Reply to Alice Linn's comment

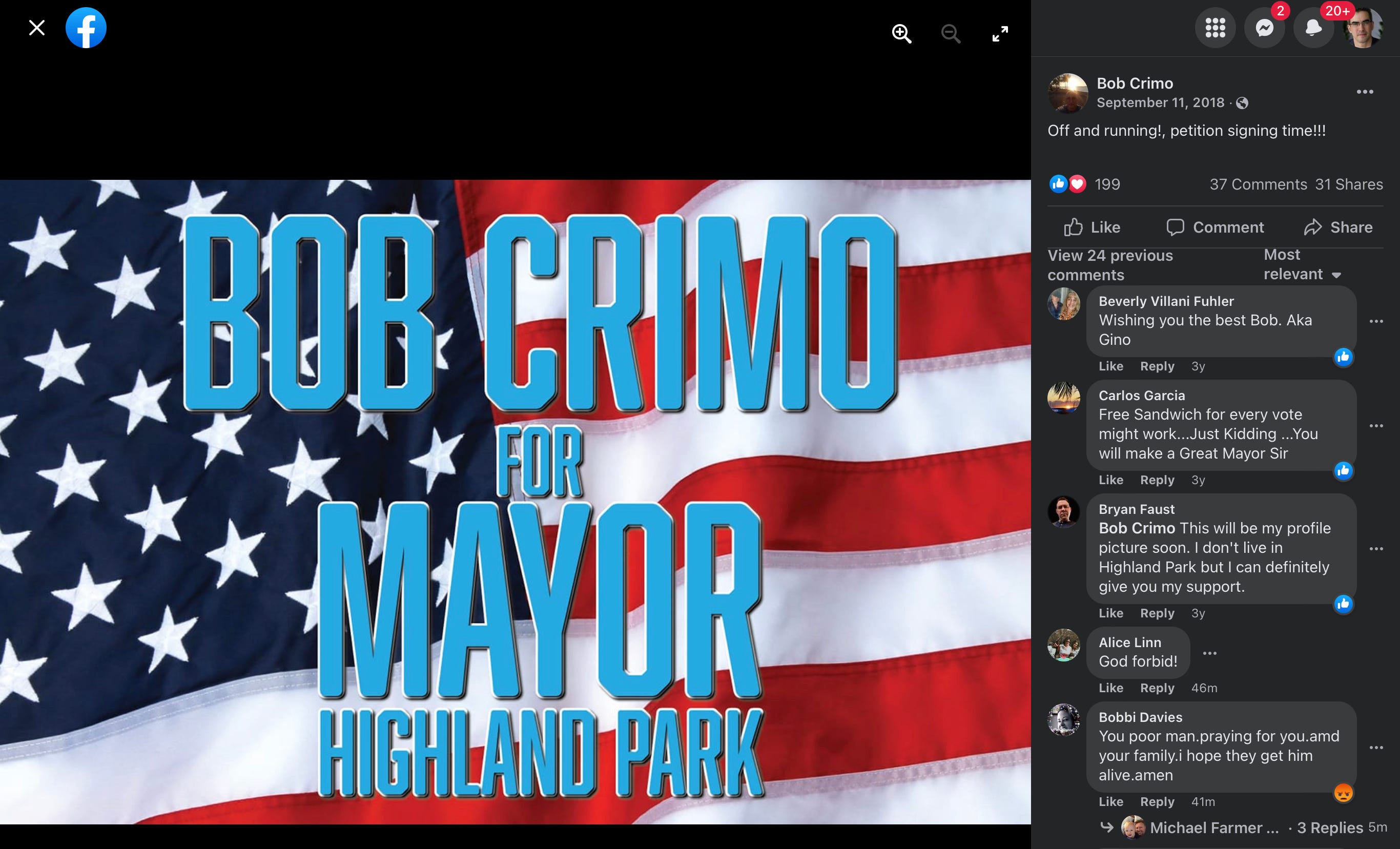(x=1157, y=688)
